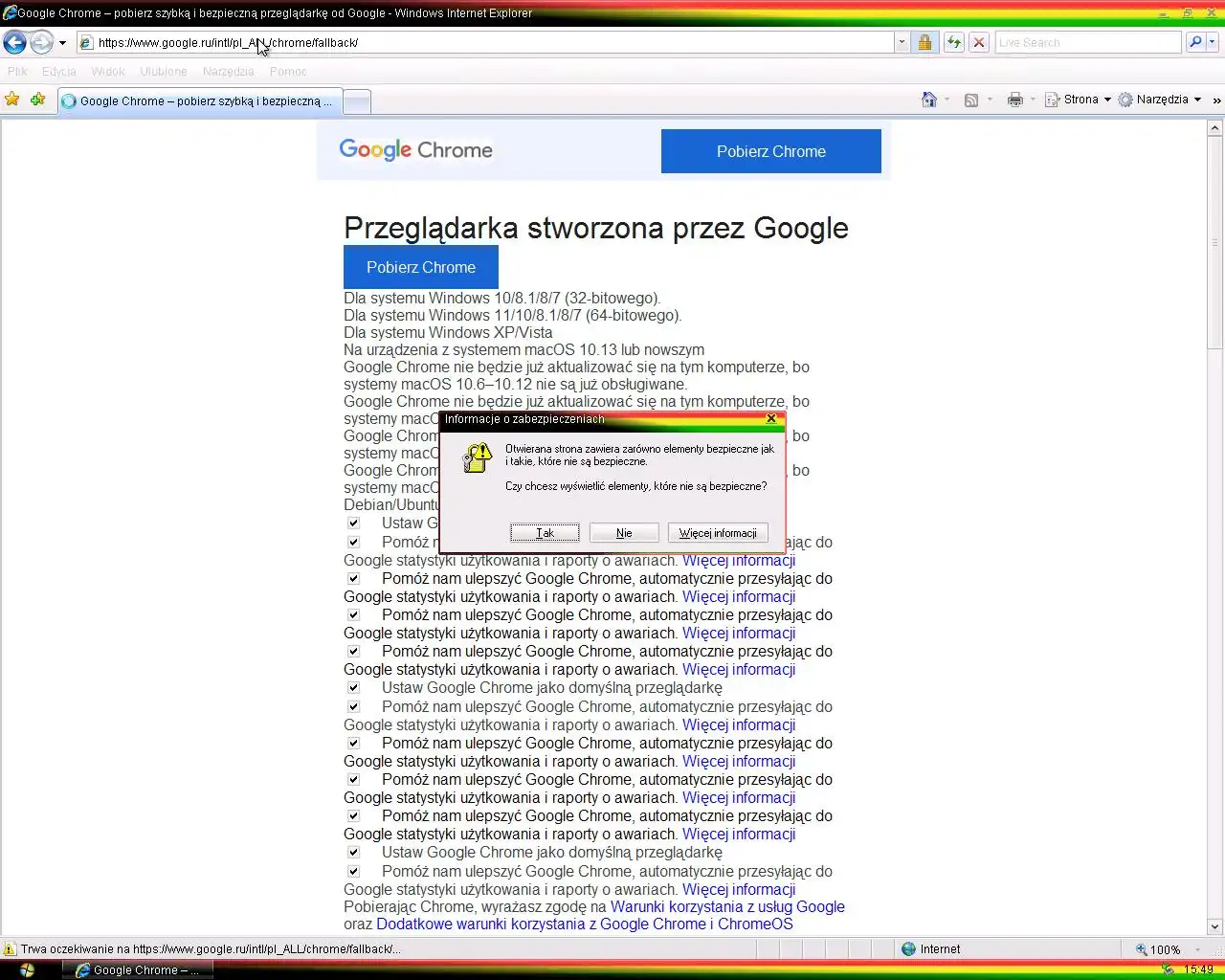Open the Pomoc menu
This screenshot has height=980, width=1225.
288,72
